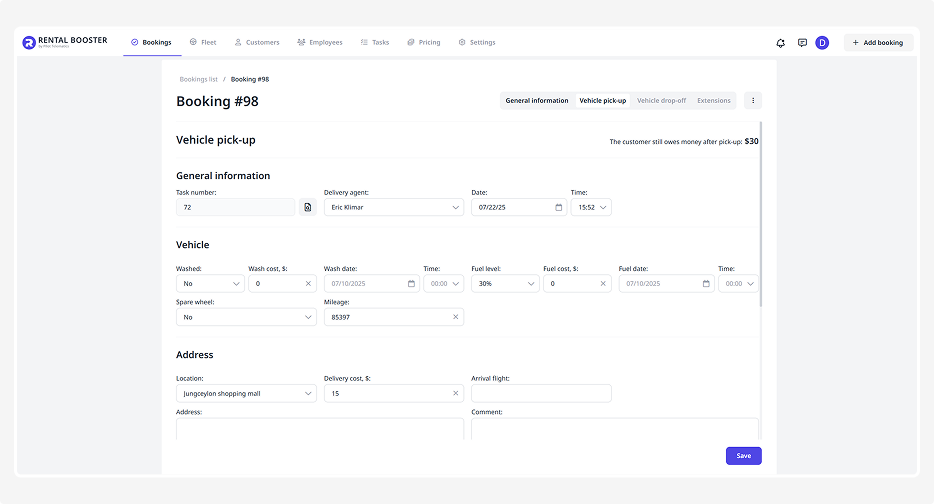Go to the Customers menu
The image size is (934, 504).
(x=257, y=43)
